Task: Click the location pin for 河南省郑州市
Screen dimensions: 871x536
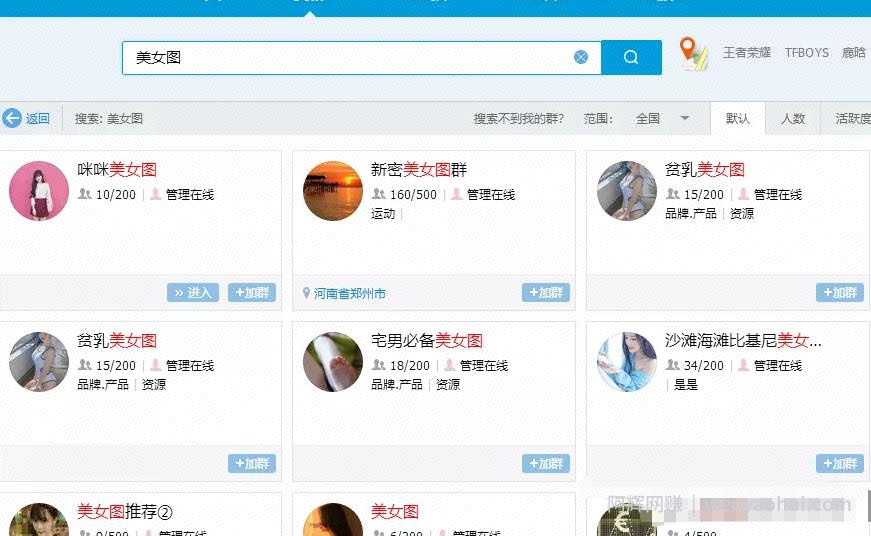Action: coord(306,293)
